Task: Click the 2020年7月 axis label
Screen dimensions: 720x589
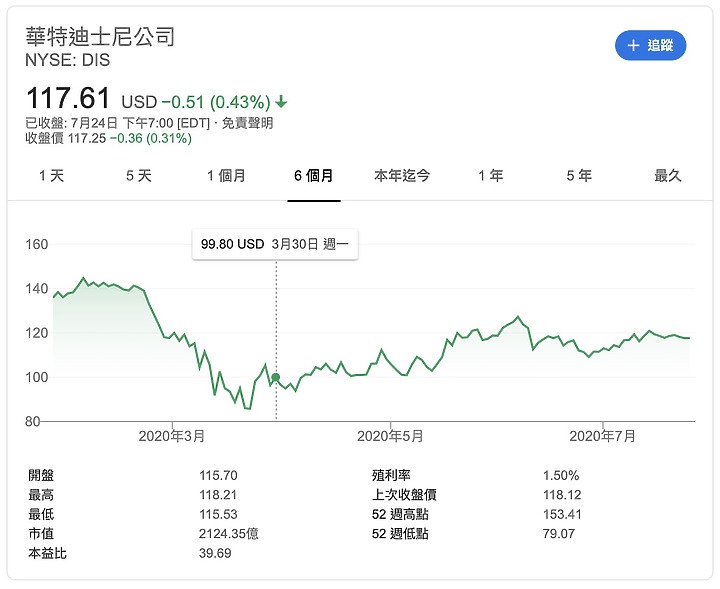Action: point(602,436)
